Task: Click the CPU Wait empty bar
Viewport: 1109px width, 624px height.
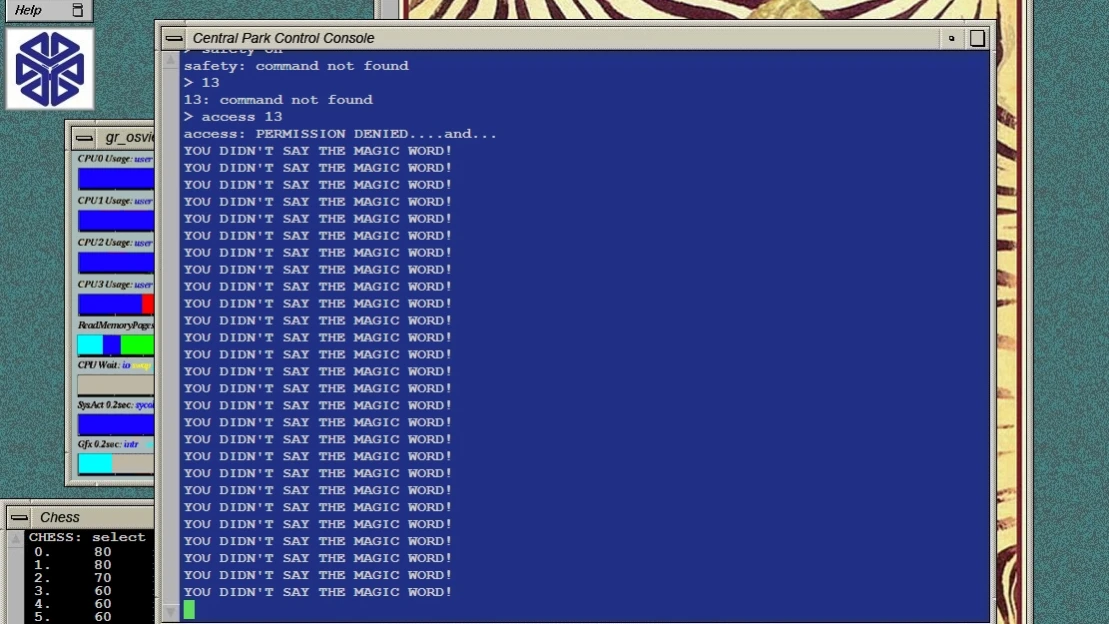Action: (116, 384)
